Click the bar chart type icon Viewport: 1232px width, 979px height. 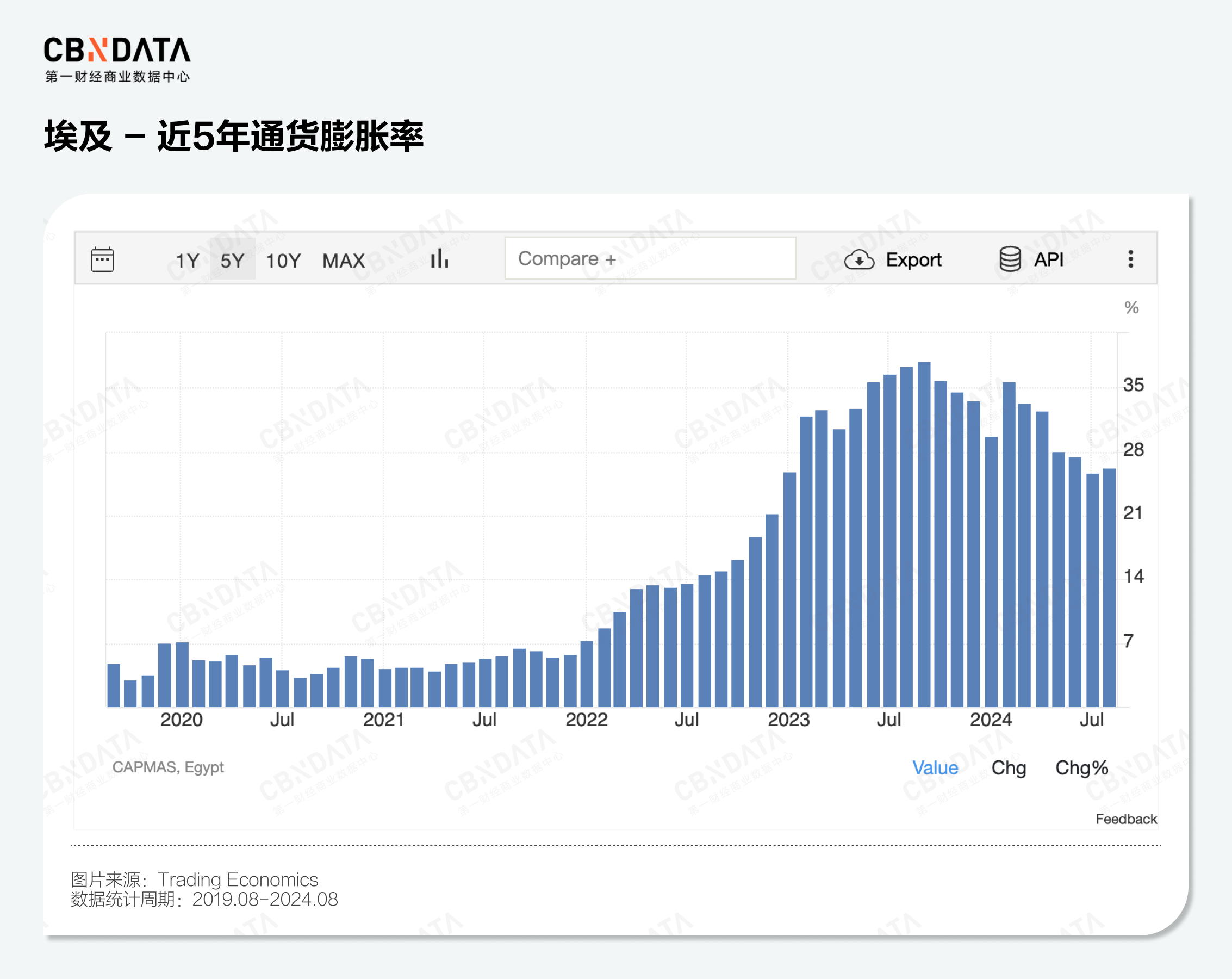439,259
